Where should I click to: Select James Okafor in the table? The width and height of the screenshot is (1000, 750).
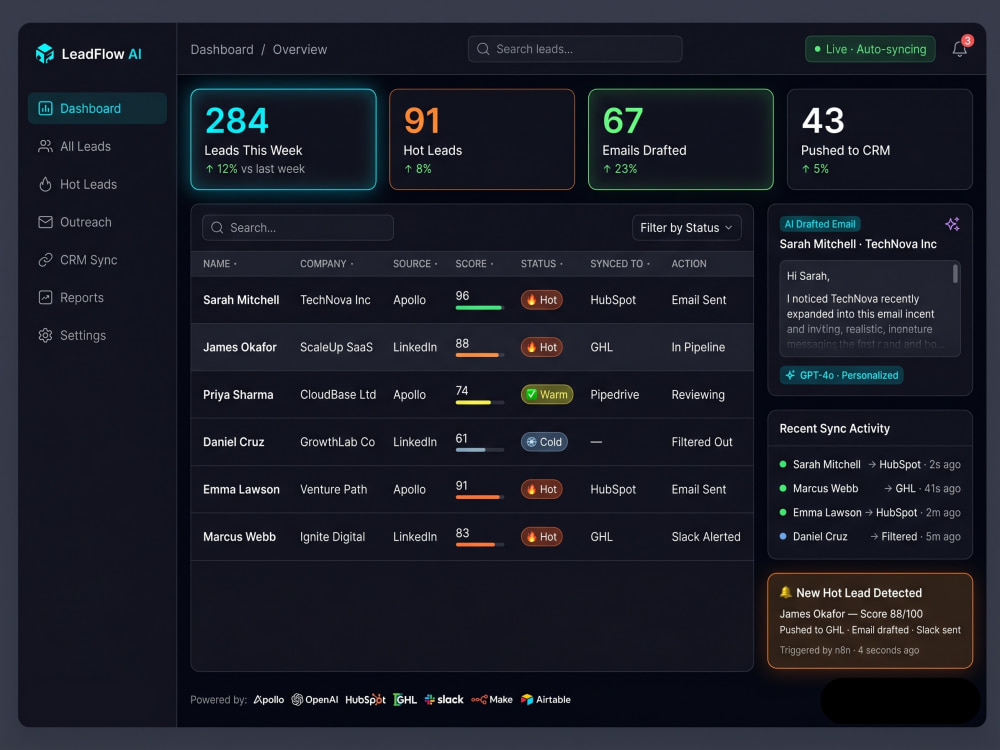pos(240,347)
